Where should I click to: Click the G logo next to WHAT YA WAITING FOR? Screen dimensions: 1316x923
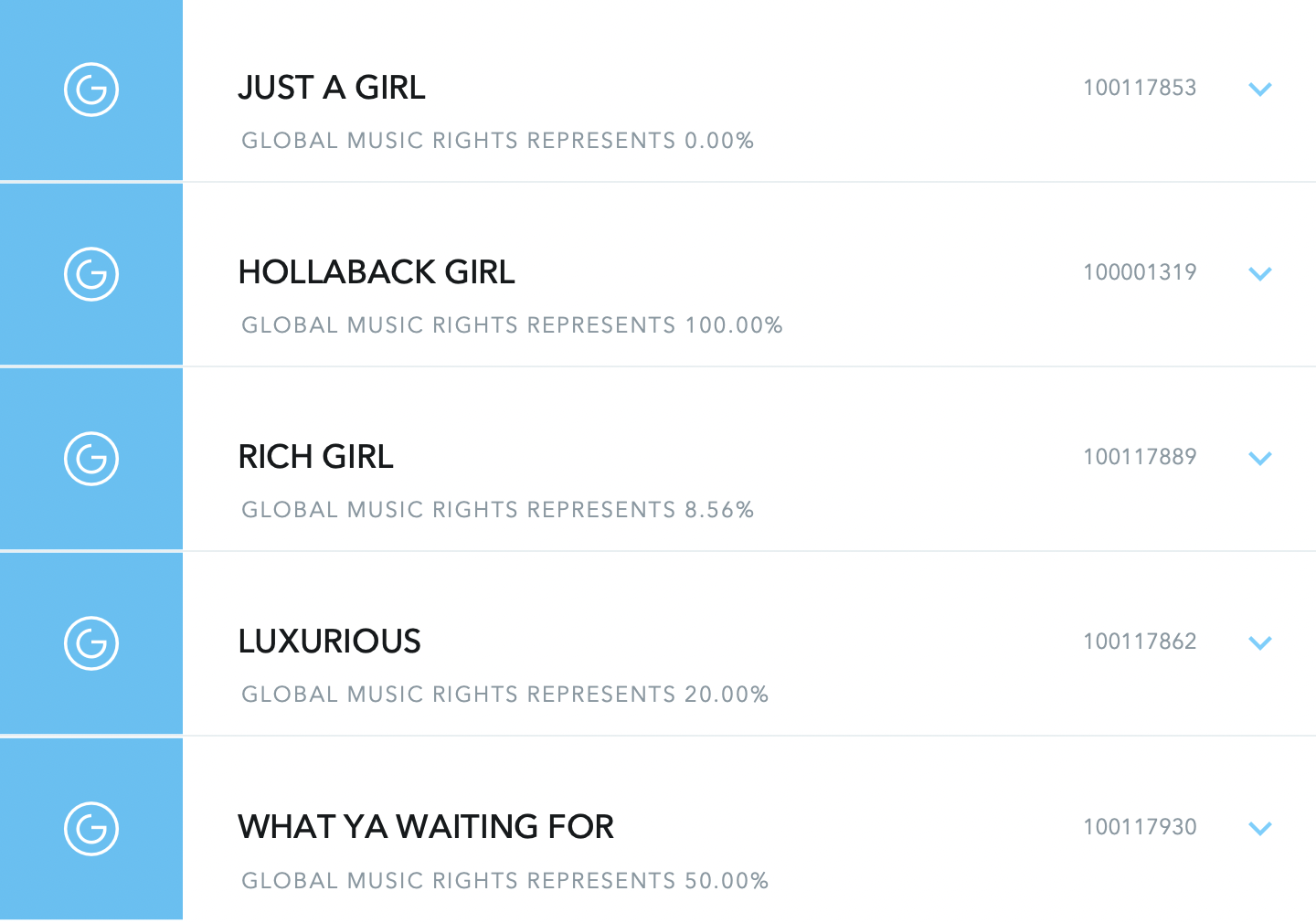tap(91, 829)
